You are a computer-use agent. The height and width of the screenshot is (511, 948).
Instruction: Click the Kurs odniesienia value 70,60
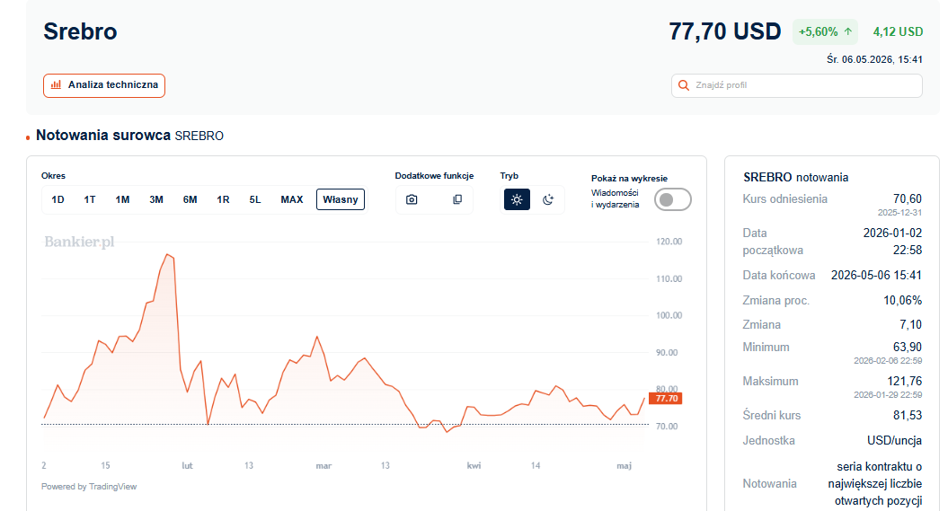point(907,199)
